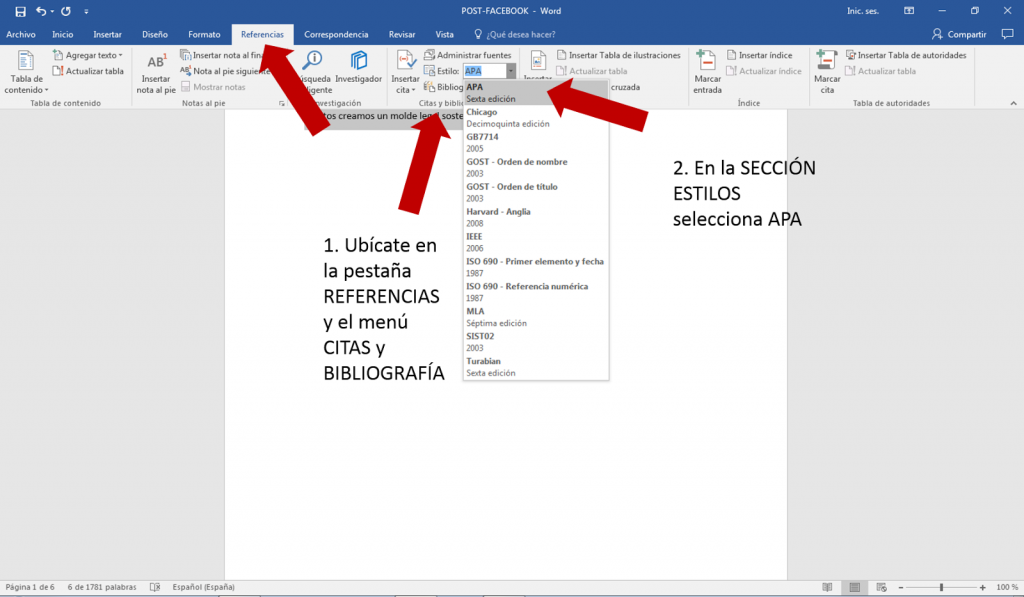The height and width of the screenshot is (597, 1024).
Task: Collapse the Estilo dropdown arrow
Action: (511, 71)
